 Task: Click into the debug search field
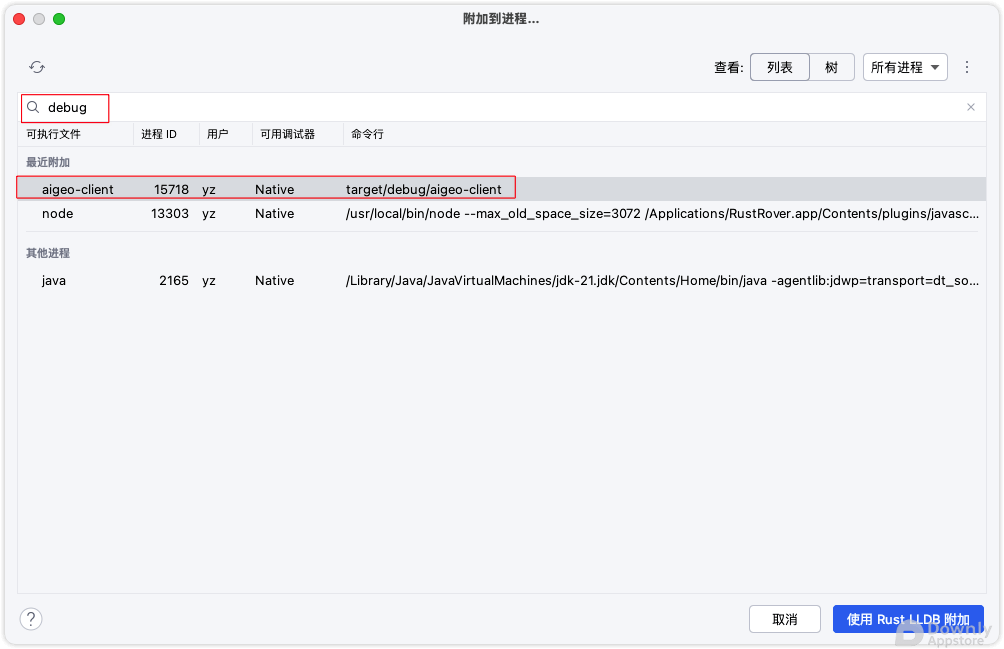click(500, 107)
